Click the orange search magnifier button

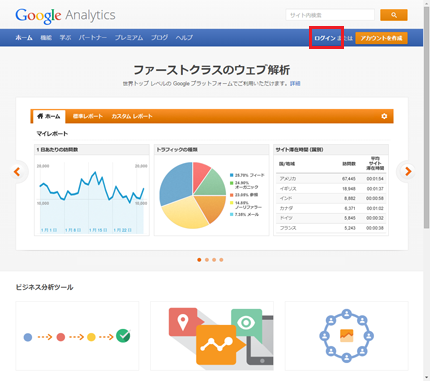[x=394, y=15]
